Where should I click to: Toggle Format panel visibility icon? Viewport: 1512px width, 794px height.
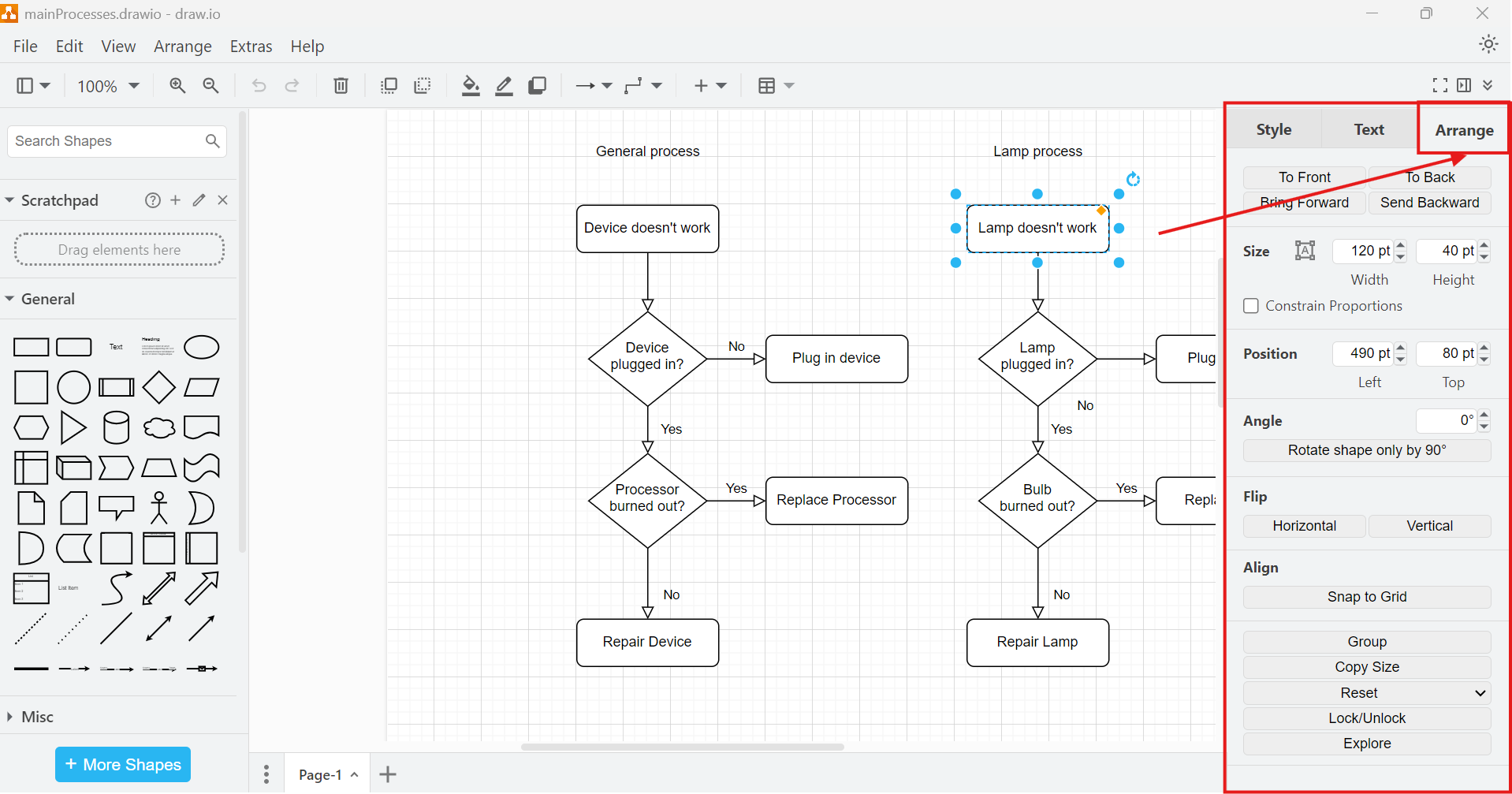click(1465, 85)
